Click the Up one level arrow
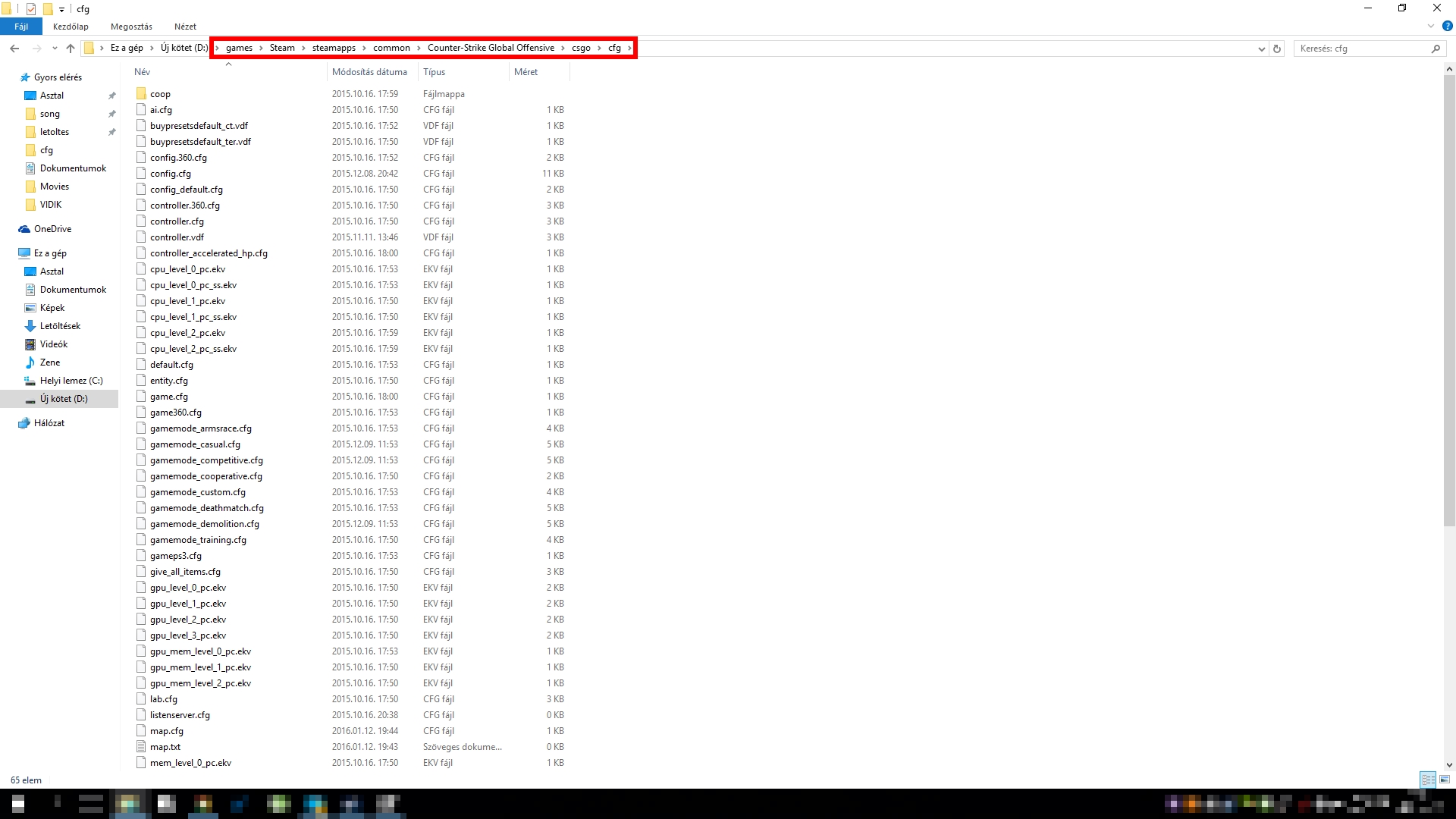 [x=71, y=49]
